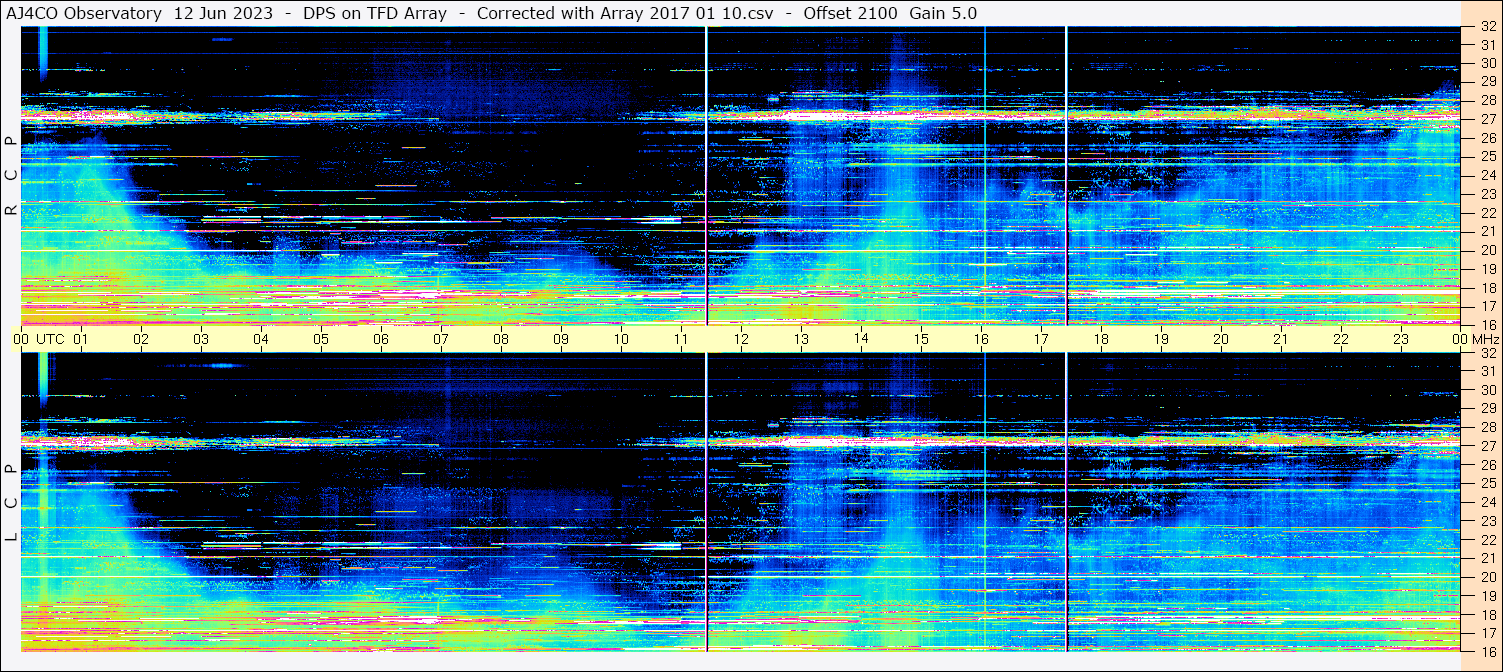Screen dimensions: 1503x672
Task: Click the "Offset 2100" header value
Action: [850, 13]
